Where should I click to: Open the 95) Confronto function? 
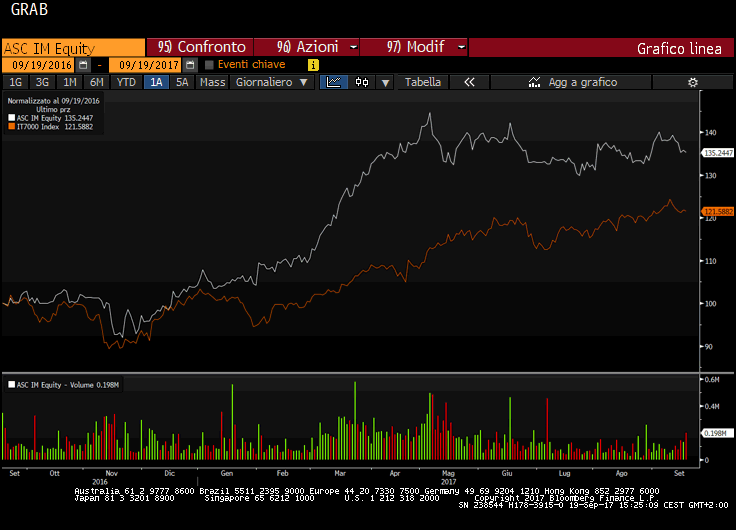pyautogui.click(x=200, y=47)
